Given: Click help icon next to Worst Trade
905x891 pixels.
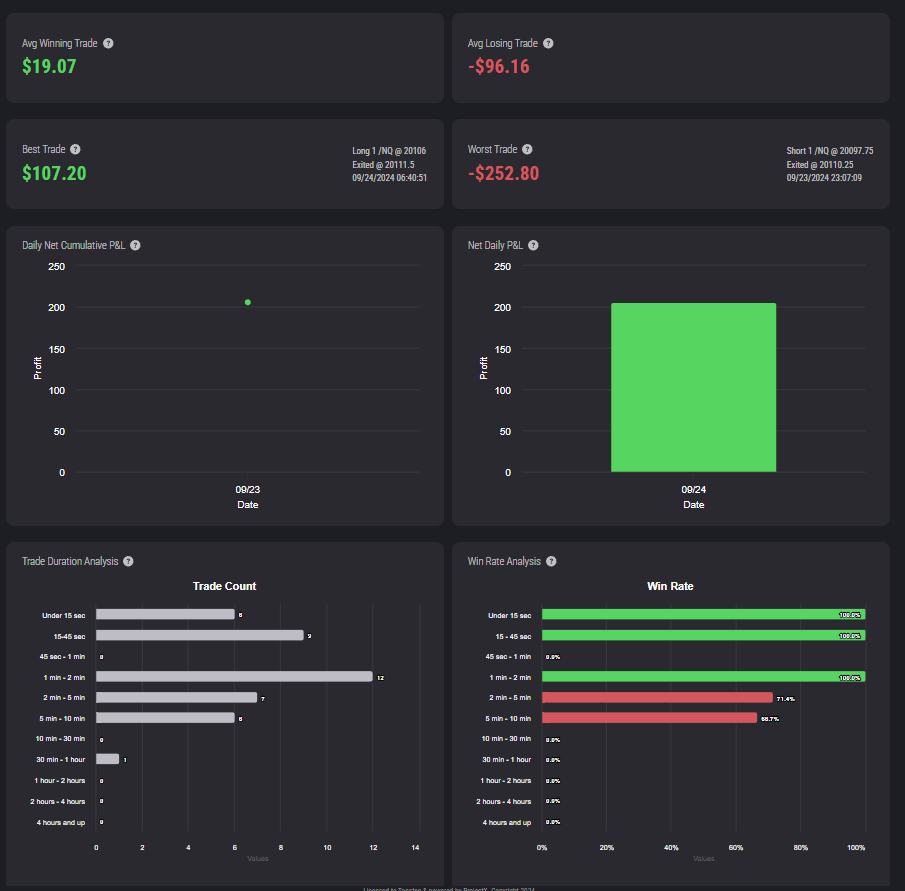Looking at the screenshot, I should (527, 149).
